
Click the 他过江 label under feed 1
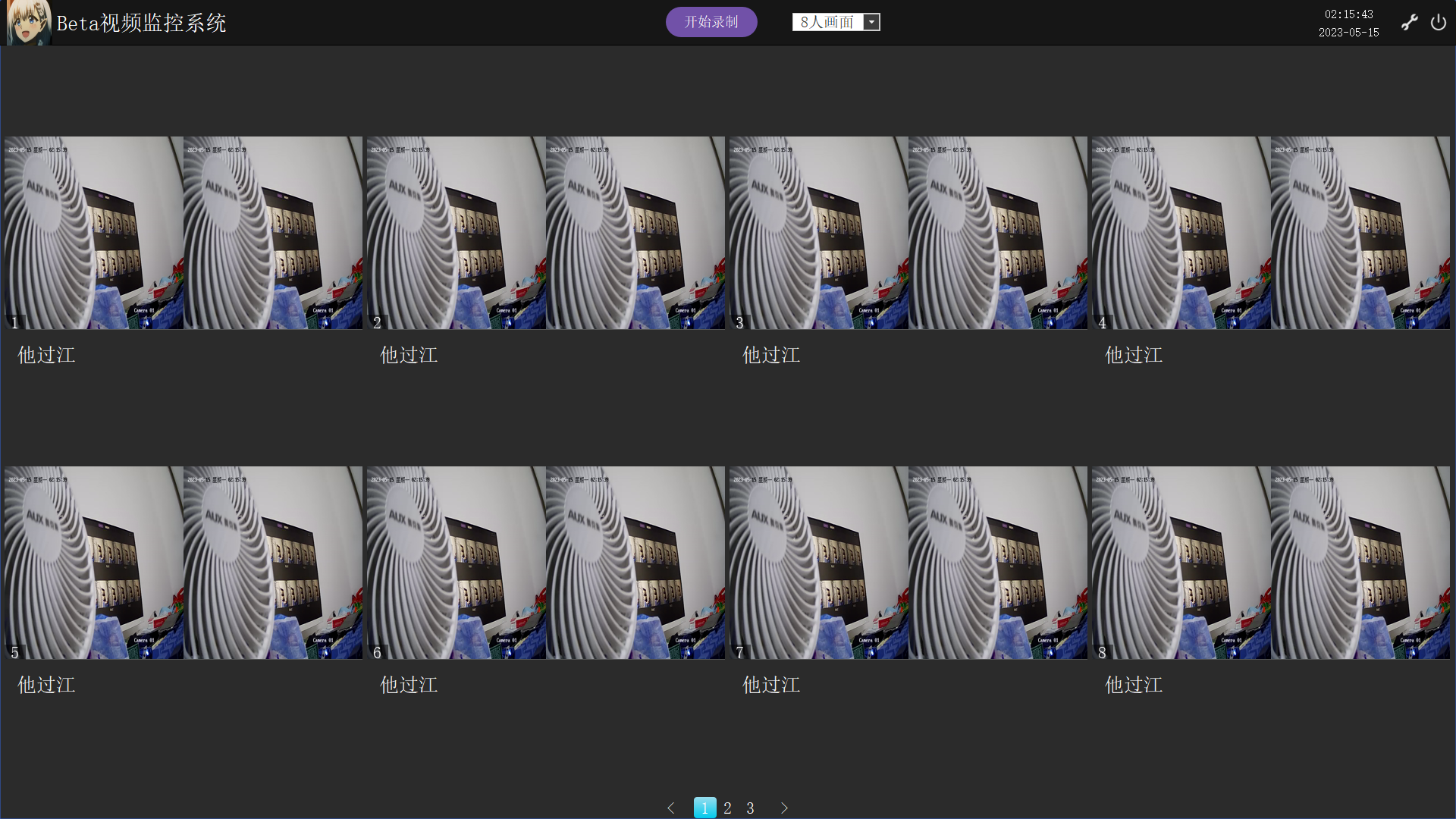click(x=46, y=355)
